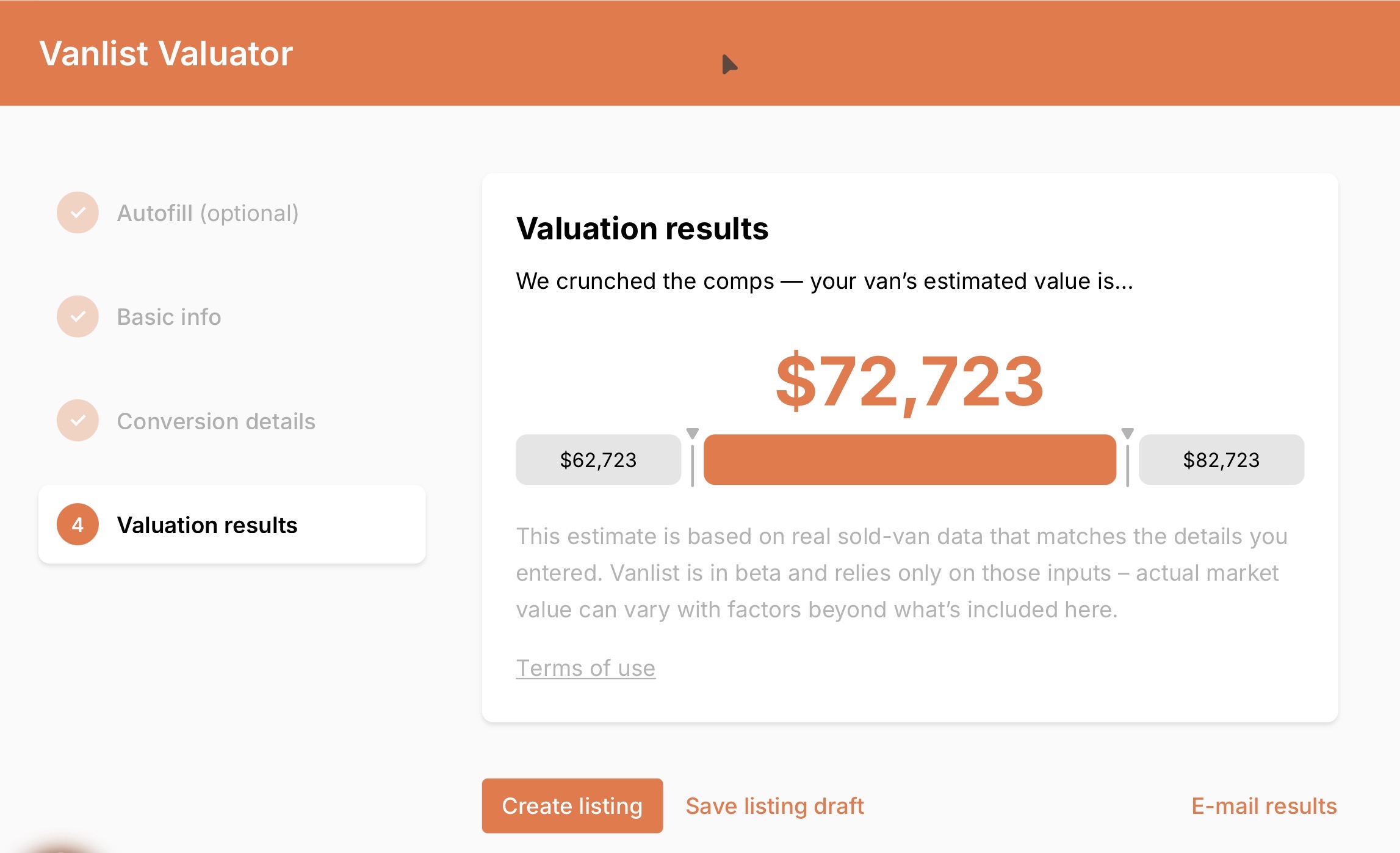Image resolution: width=1400 pixels, height=853 pixels.
Task: Open the Terms of use link
Action: (x=585, y=668)
